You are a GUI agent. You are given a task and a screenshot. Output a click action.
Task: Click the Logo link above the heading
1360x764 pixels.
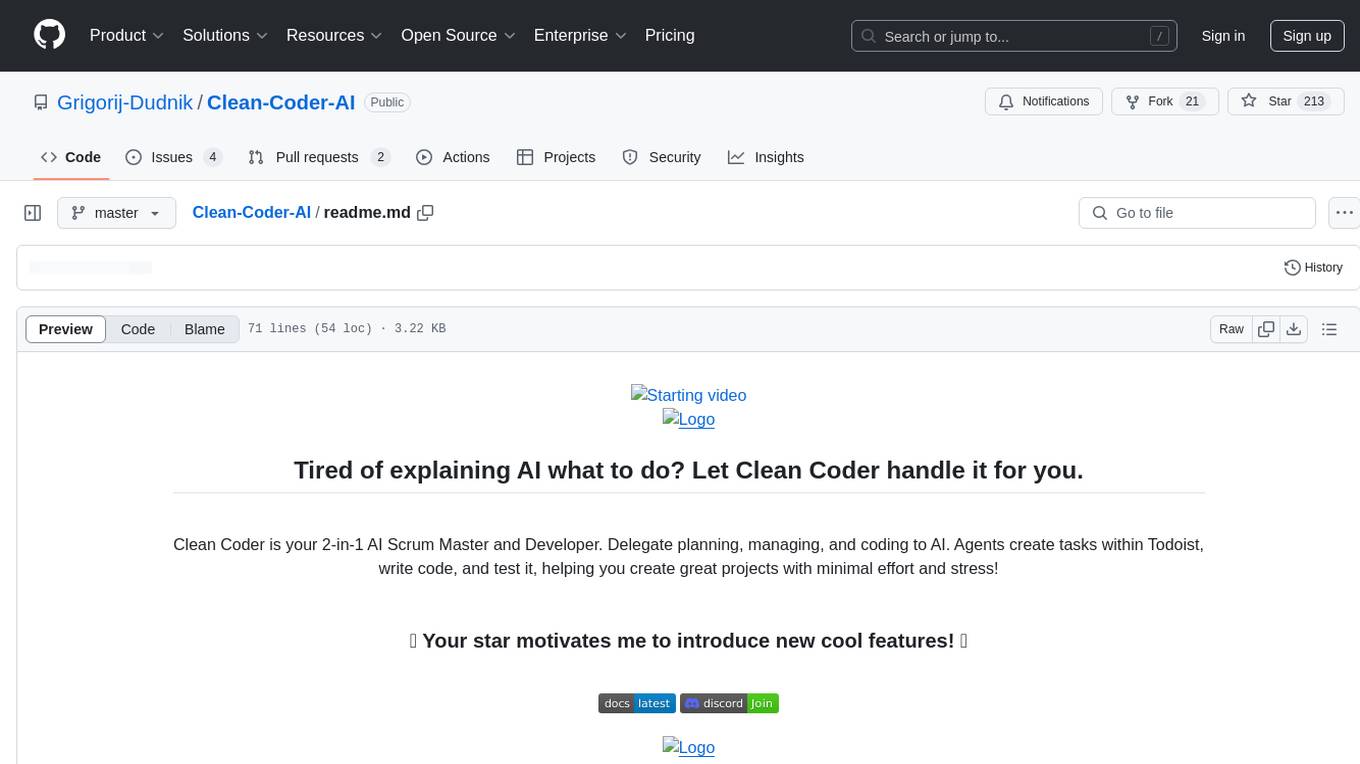[689, 419]
